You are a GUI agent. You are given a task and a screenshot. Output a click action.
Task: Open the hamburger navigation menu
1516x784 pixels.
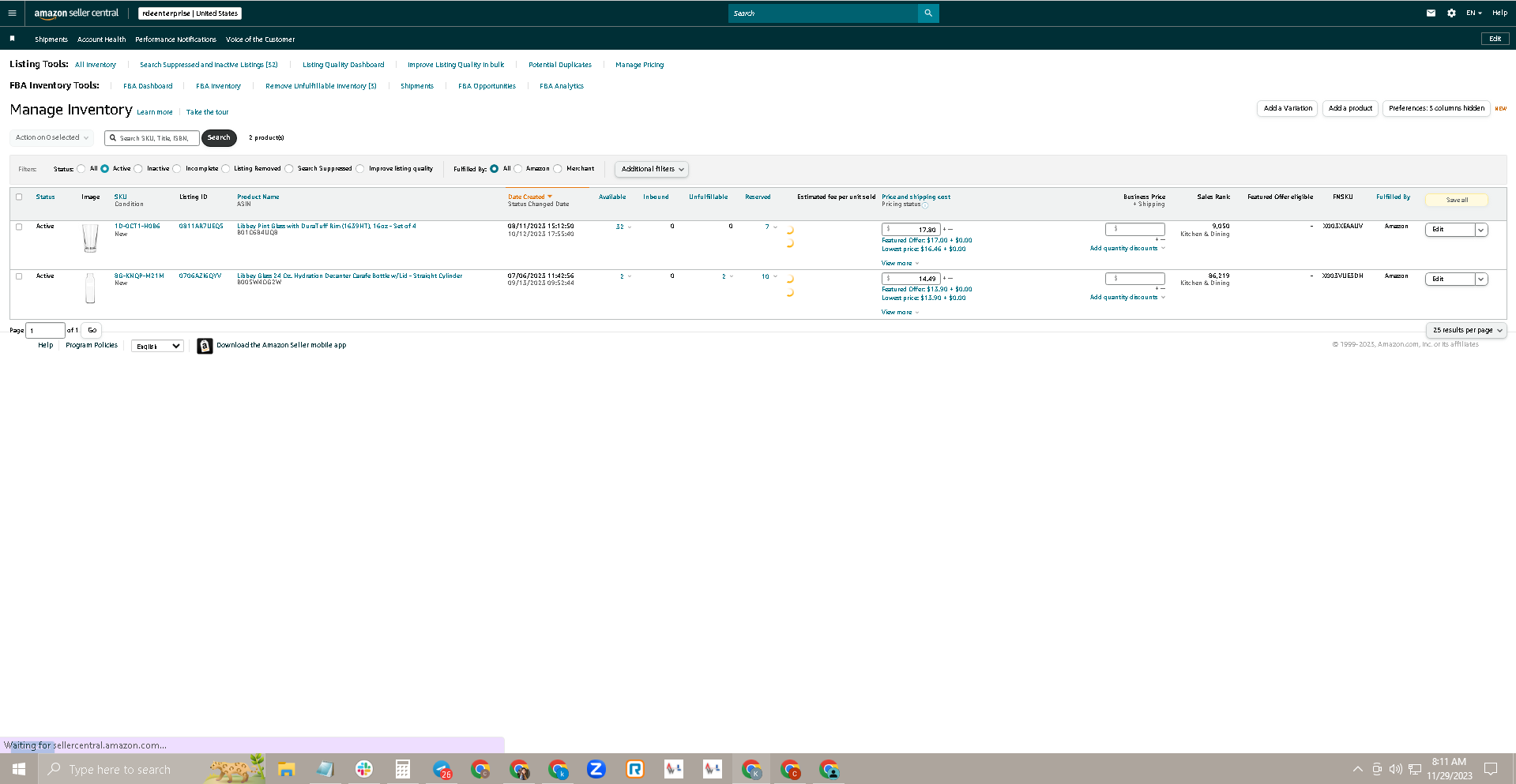click(x=12, y=13)
